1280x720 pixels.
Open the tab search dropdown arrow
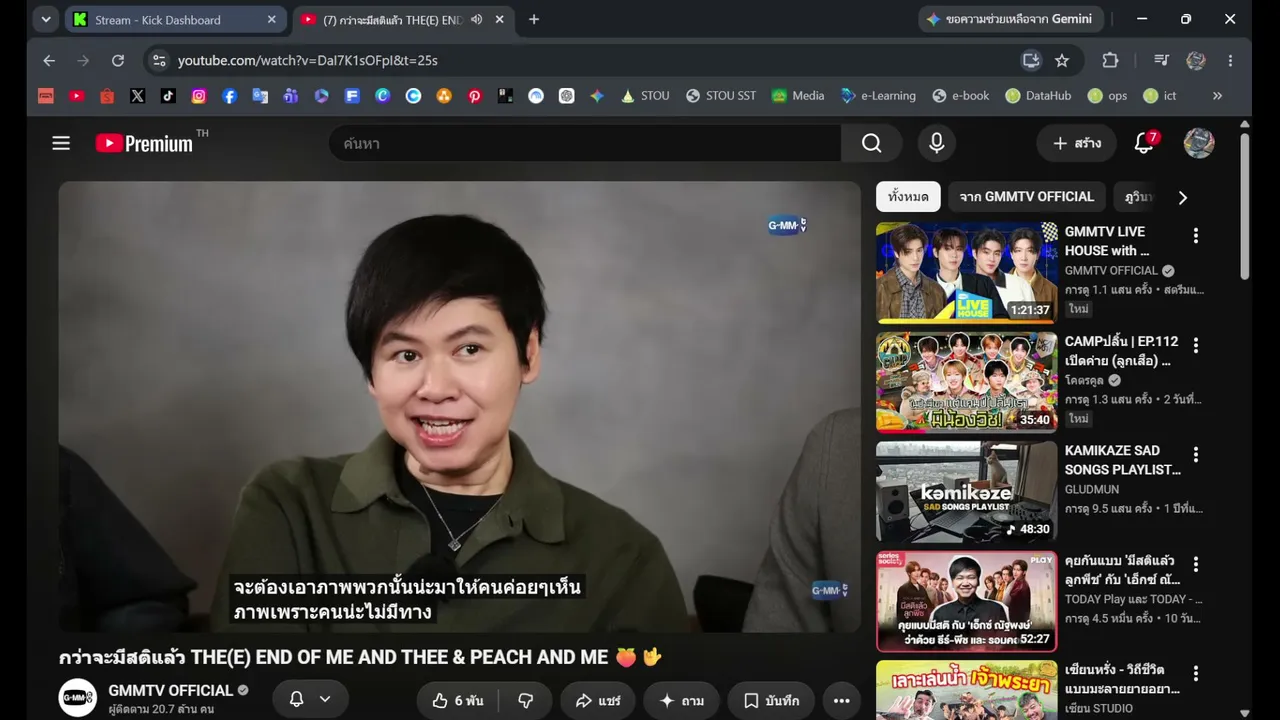point(46,19)
